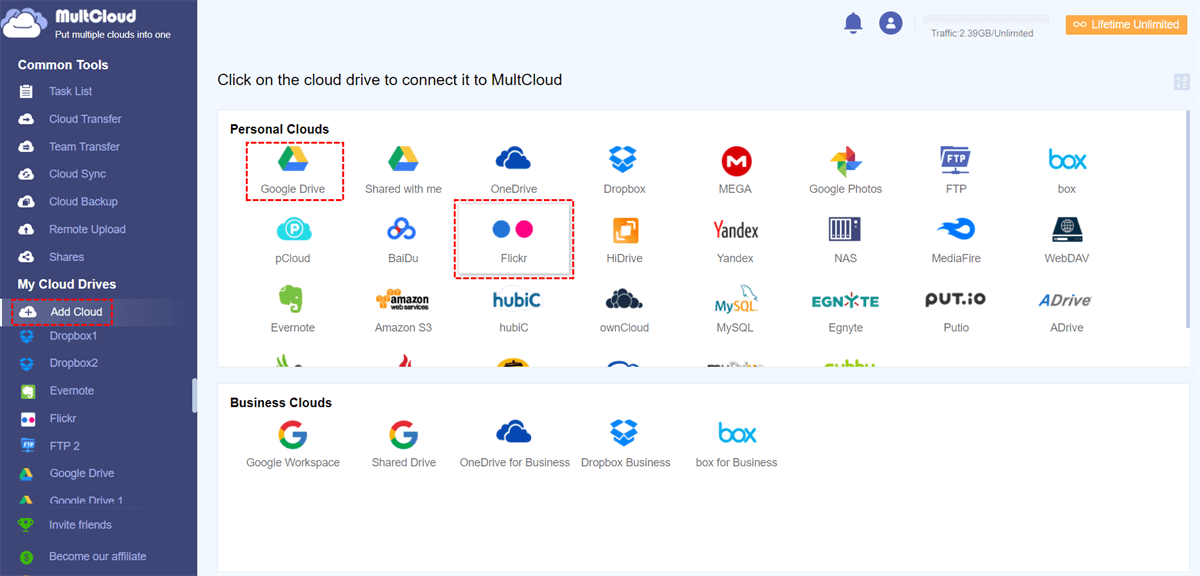Connect a WebDAV server
The image size is (1200, 576).
[x=1067, y=239]
